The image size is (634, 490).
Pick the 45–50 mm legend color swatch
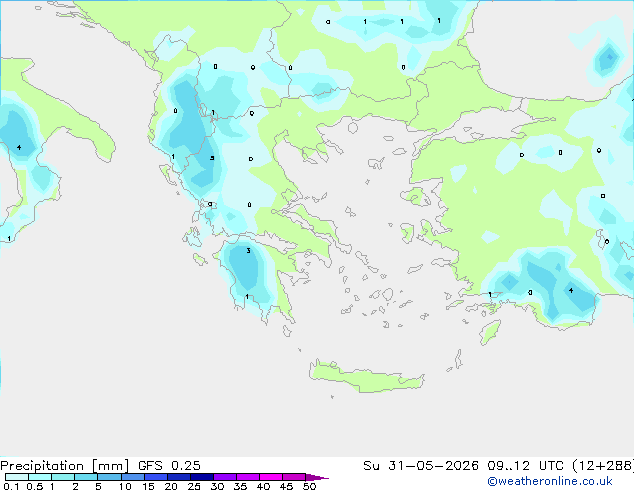pos(294,477)
